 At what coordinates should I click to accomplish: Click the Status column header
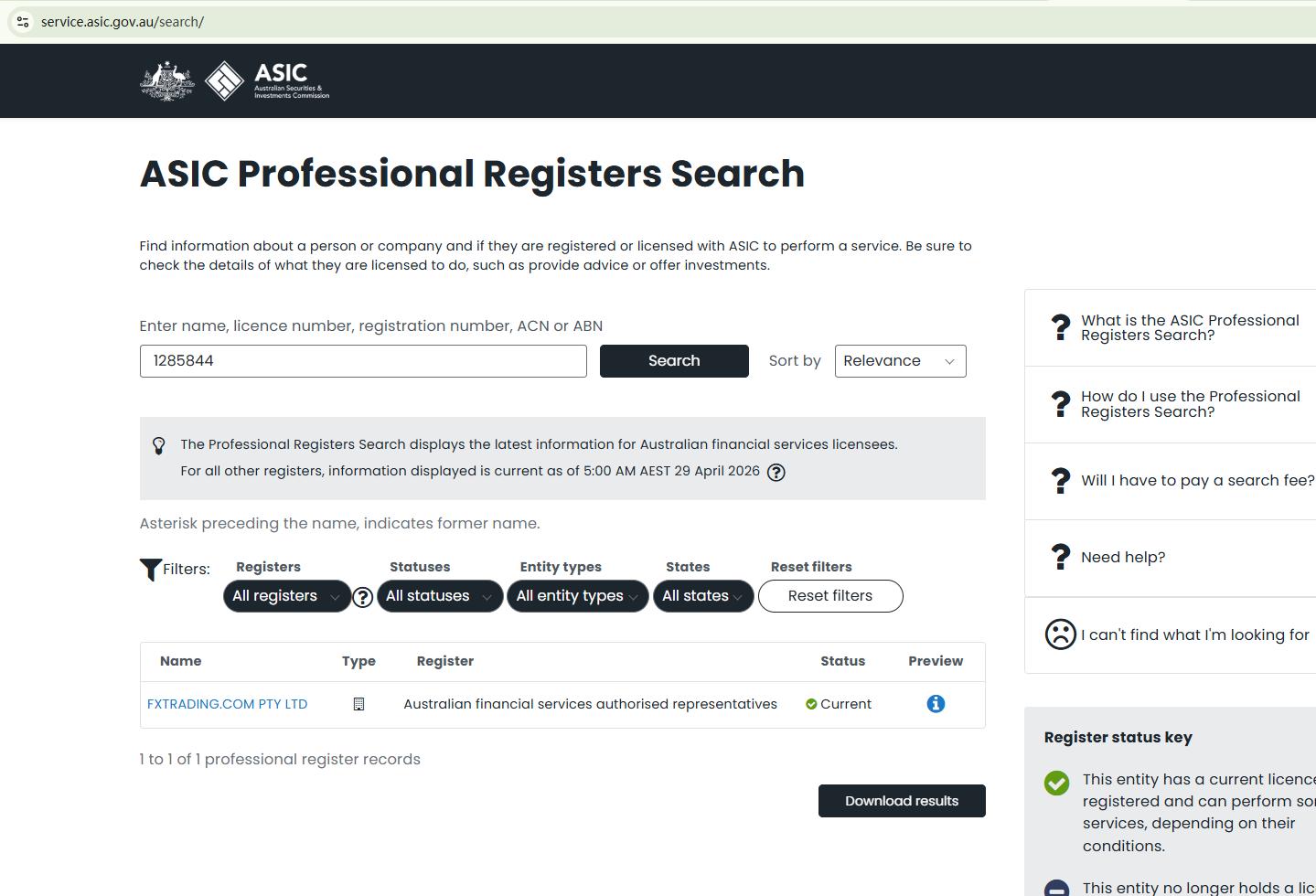842,661
